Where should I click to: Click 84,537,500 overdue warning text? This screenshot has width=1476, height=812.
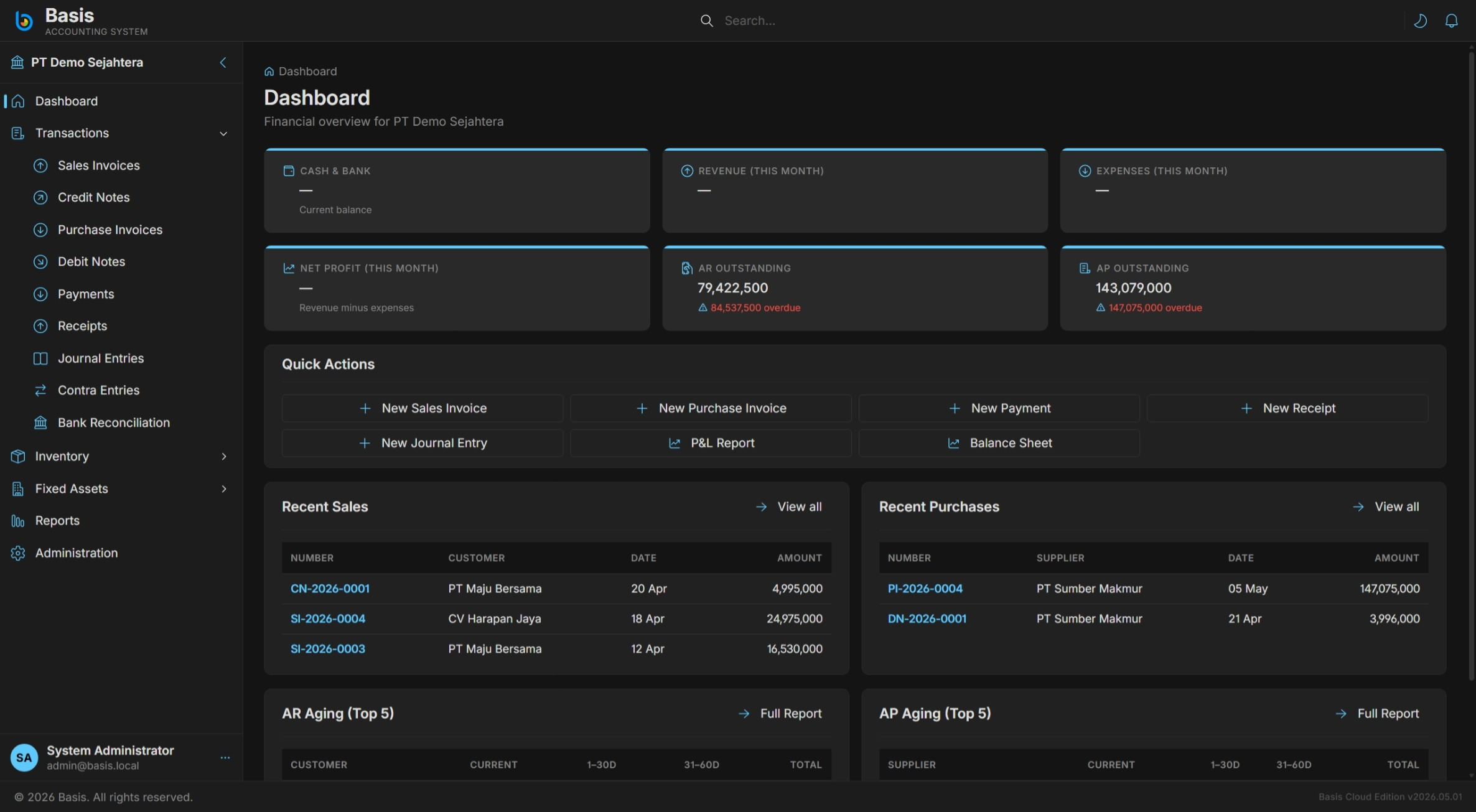pyautogui.click(x=755, y=307)
